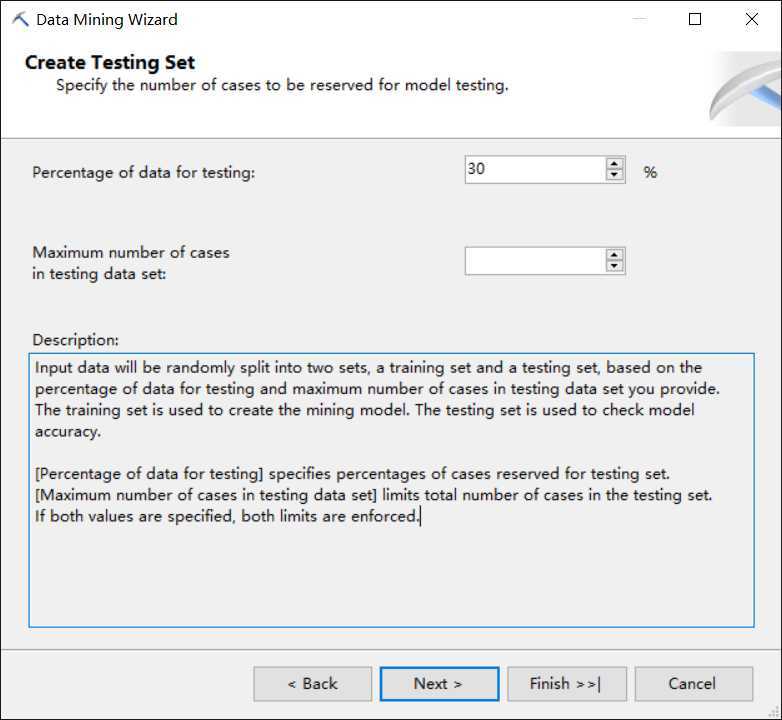Click the Data Mining Wizard title bar icon
The image size is (782, 720).
click(x=20, y=19)
